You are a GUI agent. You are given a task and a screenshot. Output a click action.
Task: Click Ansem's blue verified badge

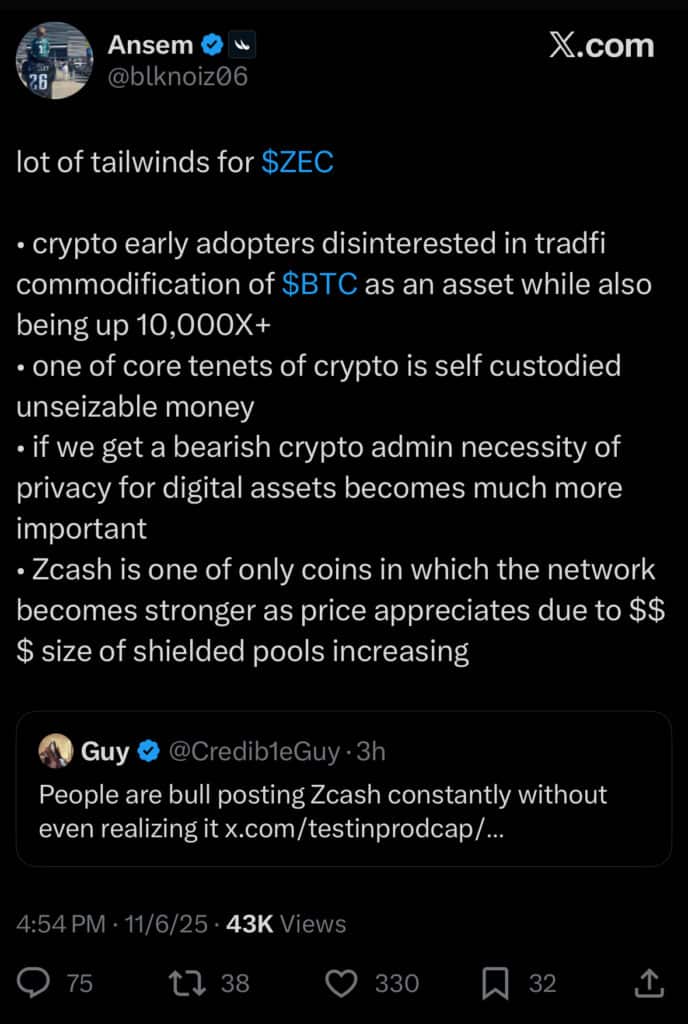pyautogui.click(x=211, y=44)
